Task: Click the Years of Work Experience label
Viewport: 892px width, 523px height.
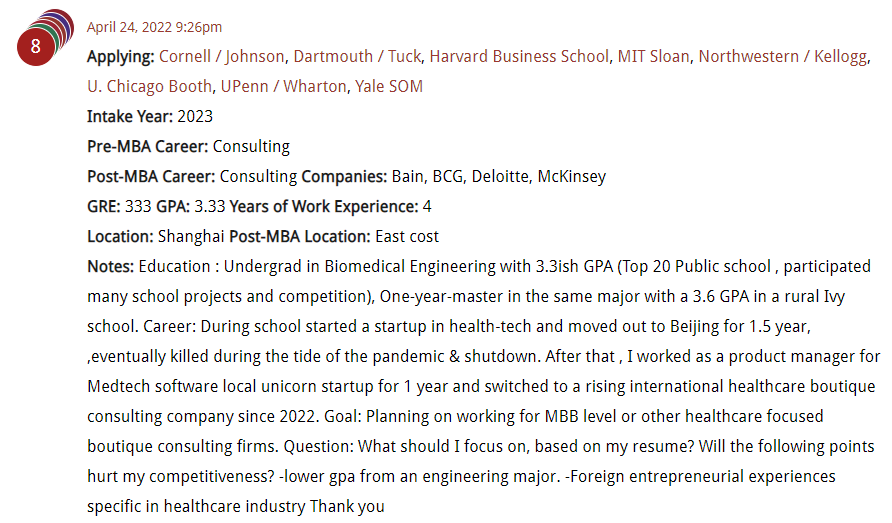Action: pyautogui.click(x=324, y=207)
